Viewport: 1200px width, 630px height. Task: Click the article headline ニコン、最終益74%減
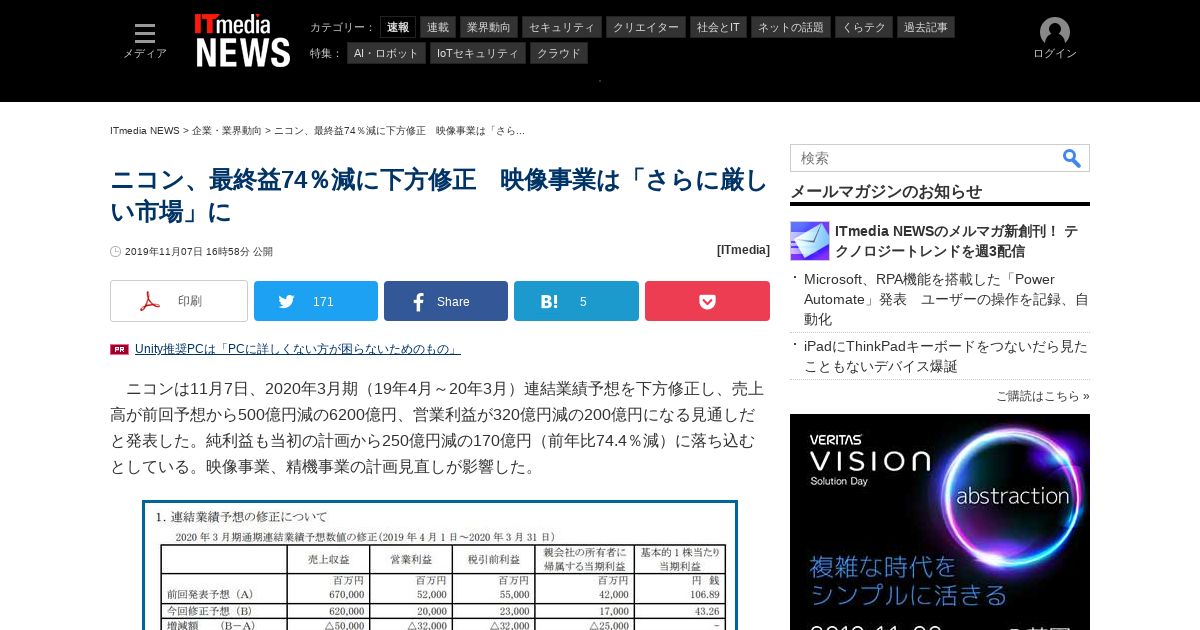(439, 195)
